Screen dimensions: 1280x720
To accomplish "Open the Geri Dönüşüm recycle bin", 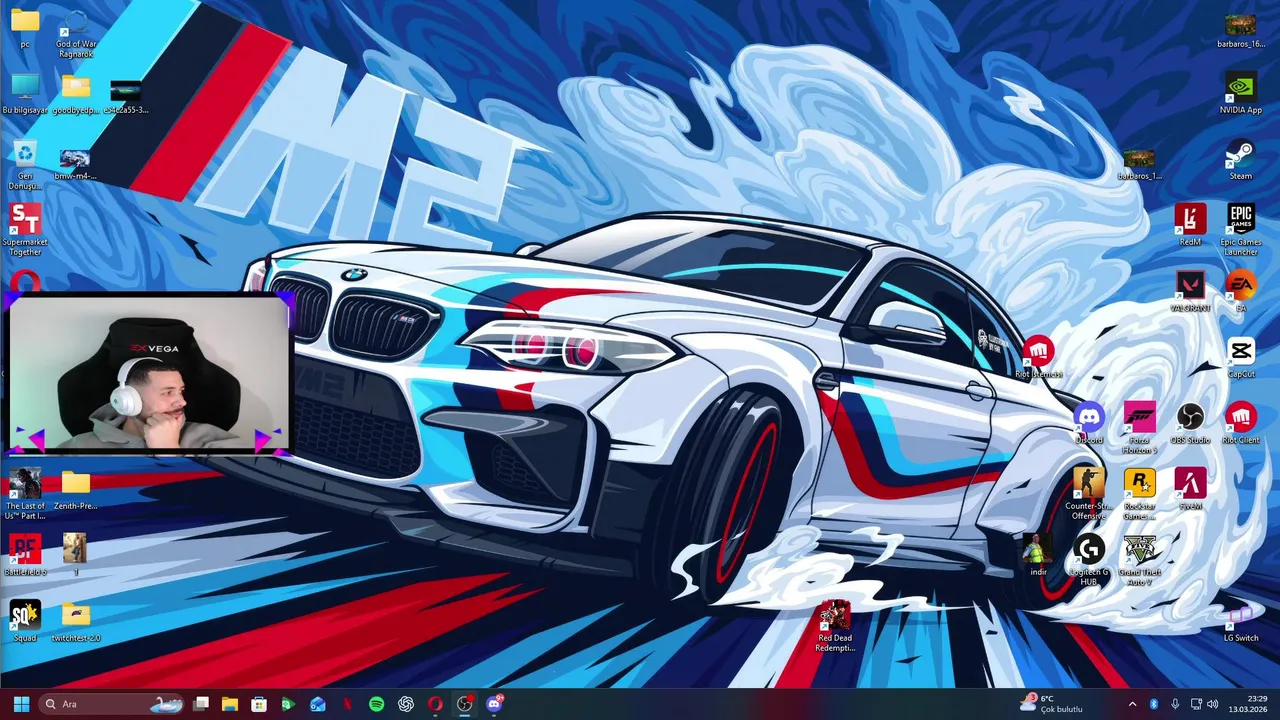I will tap(25, 165).
